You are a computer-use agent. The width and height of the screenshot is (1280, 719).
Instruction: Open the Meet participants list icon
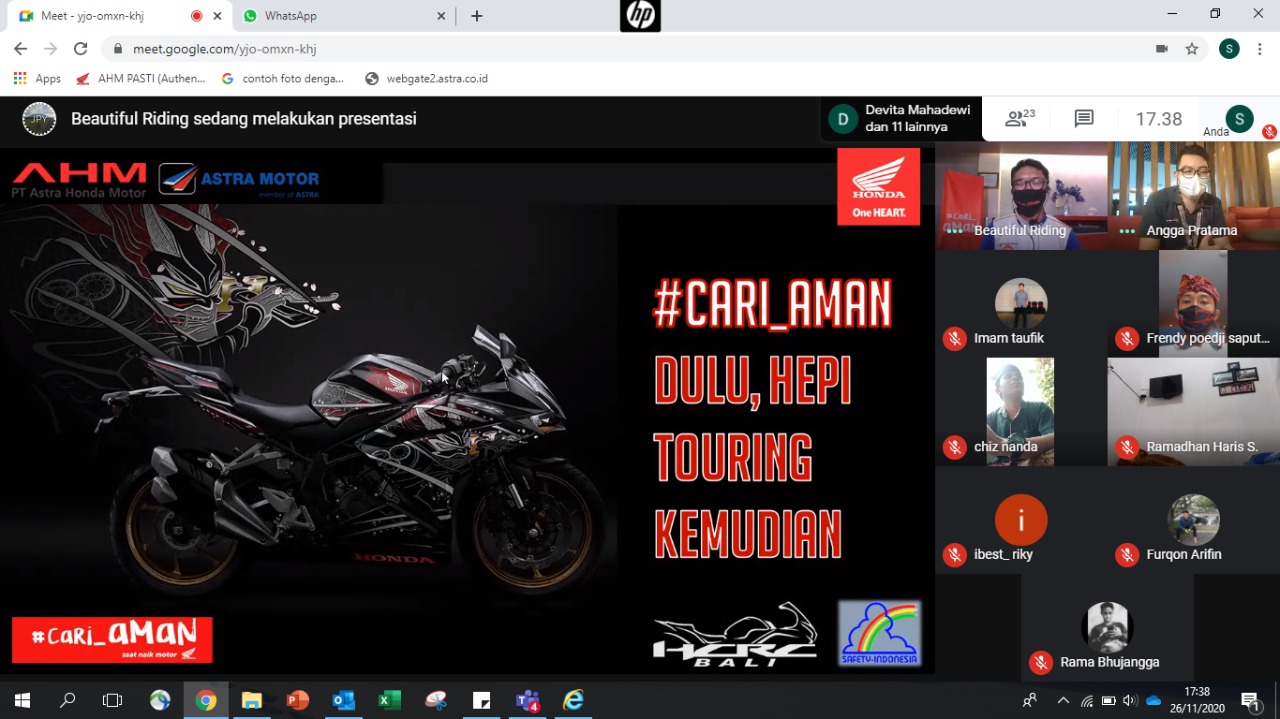[1019, 119]
